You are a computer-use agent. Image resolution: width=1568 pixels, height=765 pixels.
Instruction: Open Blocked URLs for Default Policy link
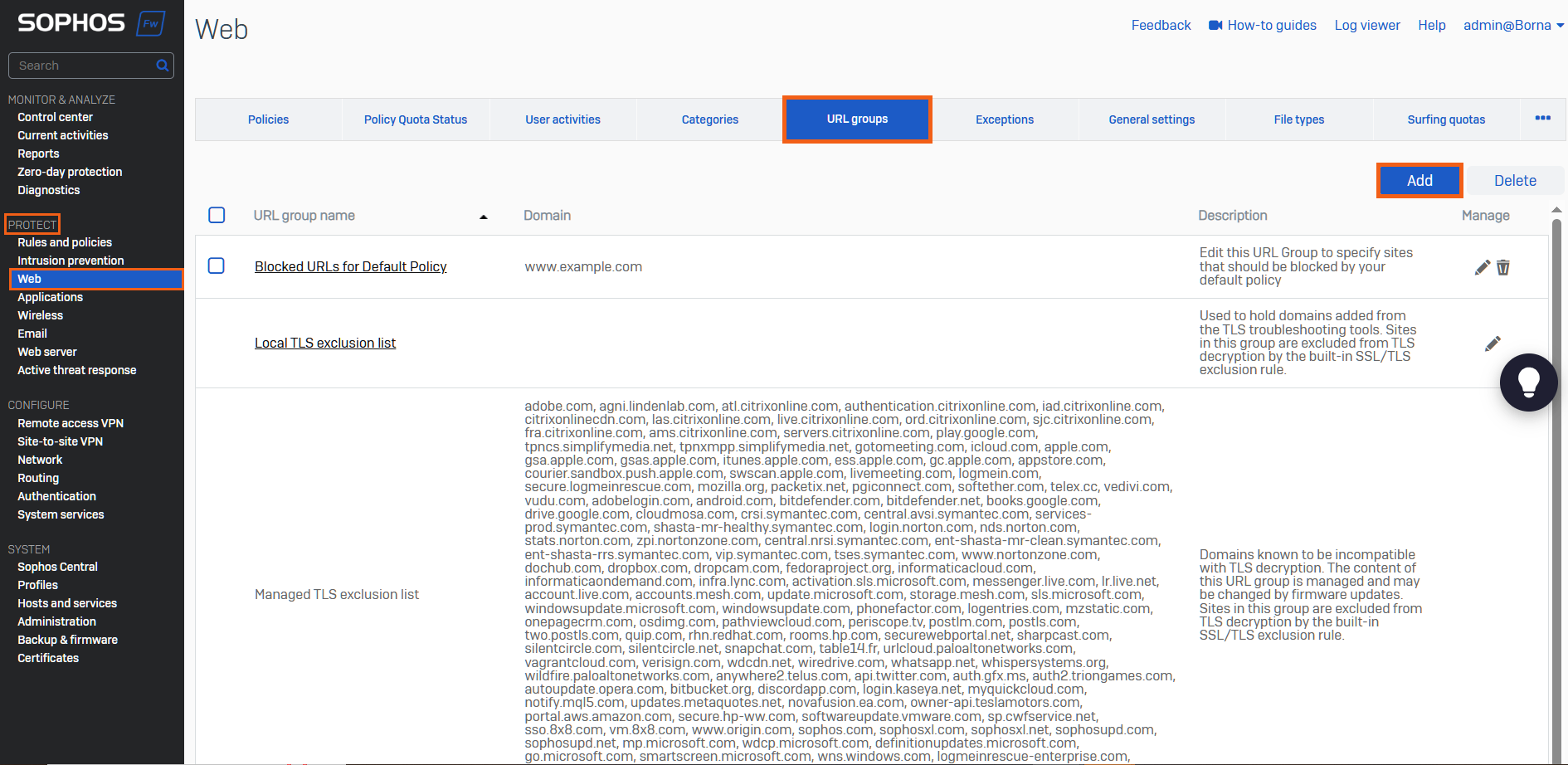(x=350, y=266)
